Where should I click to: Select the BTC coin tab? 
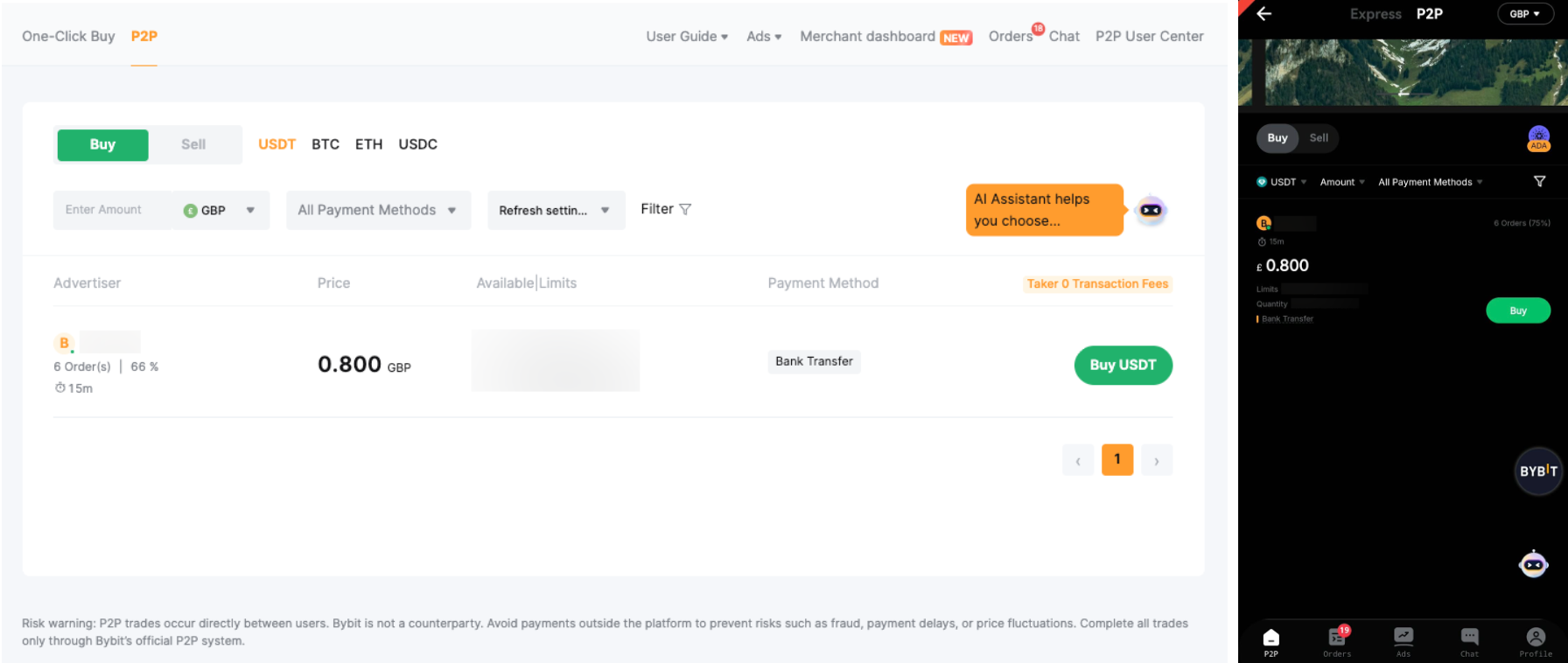point(325,144)
